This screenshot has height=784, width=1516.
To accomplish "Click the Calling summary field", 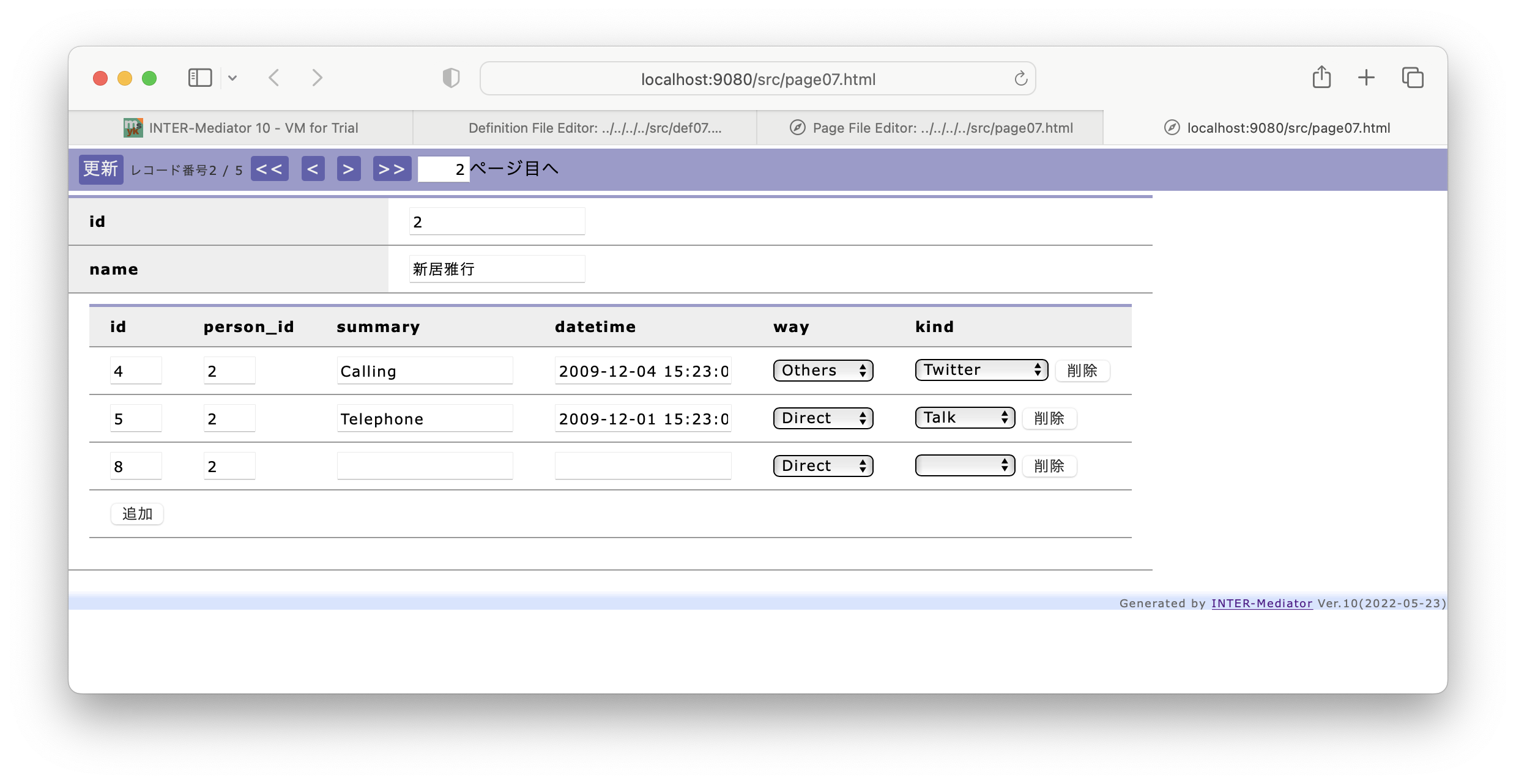I will (425, 371).
